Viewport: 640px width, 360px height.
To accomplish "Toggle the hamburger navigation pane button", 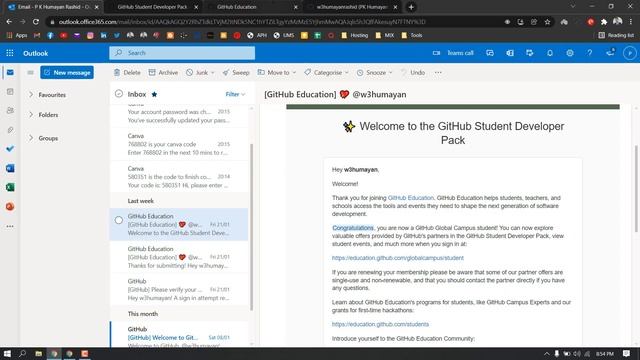I will click(x=30, y=73).
